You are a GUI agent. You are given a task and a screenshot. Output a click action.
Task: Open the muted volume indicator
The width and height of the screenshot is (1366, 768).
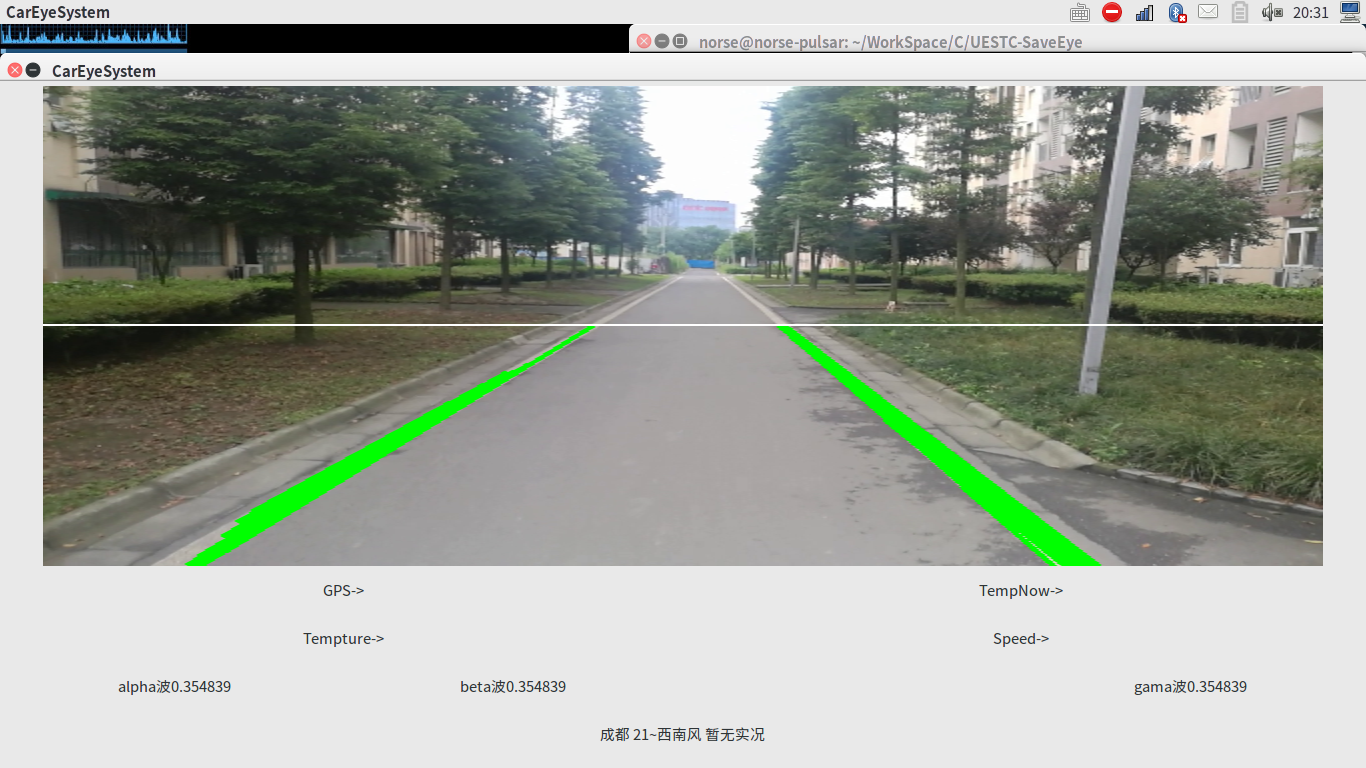pyautogui.click(x=1272, y=12)
